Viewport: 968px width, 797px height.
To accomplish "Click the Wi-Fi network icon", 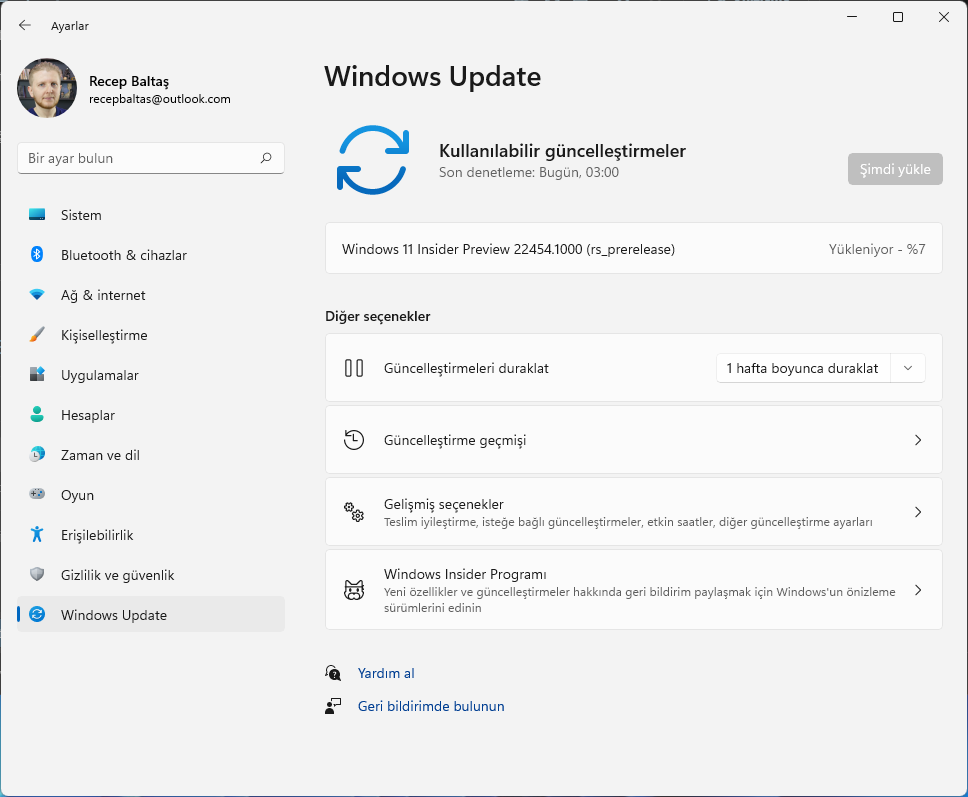I will coord(37,294).
